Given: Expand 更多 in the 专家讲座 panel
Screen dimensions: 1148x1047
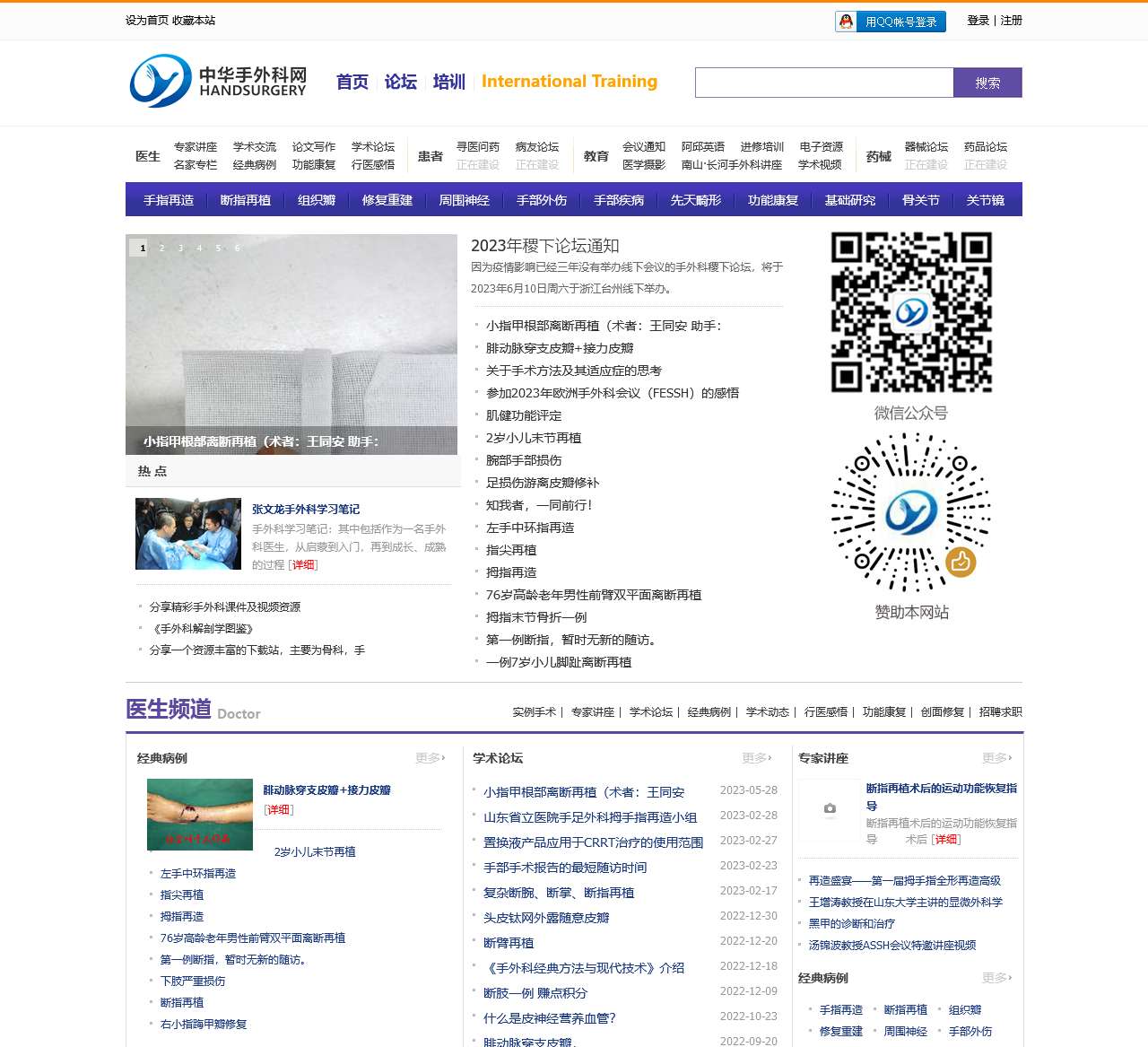Looking at the screenshot, I should pos(994,758).
